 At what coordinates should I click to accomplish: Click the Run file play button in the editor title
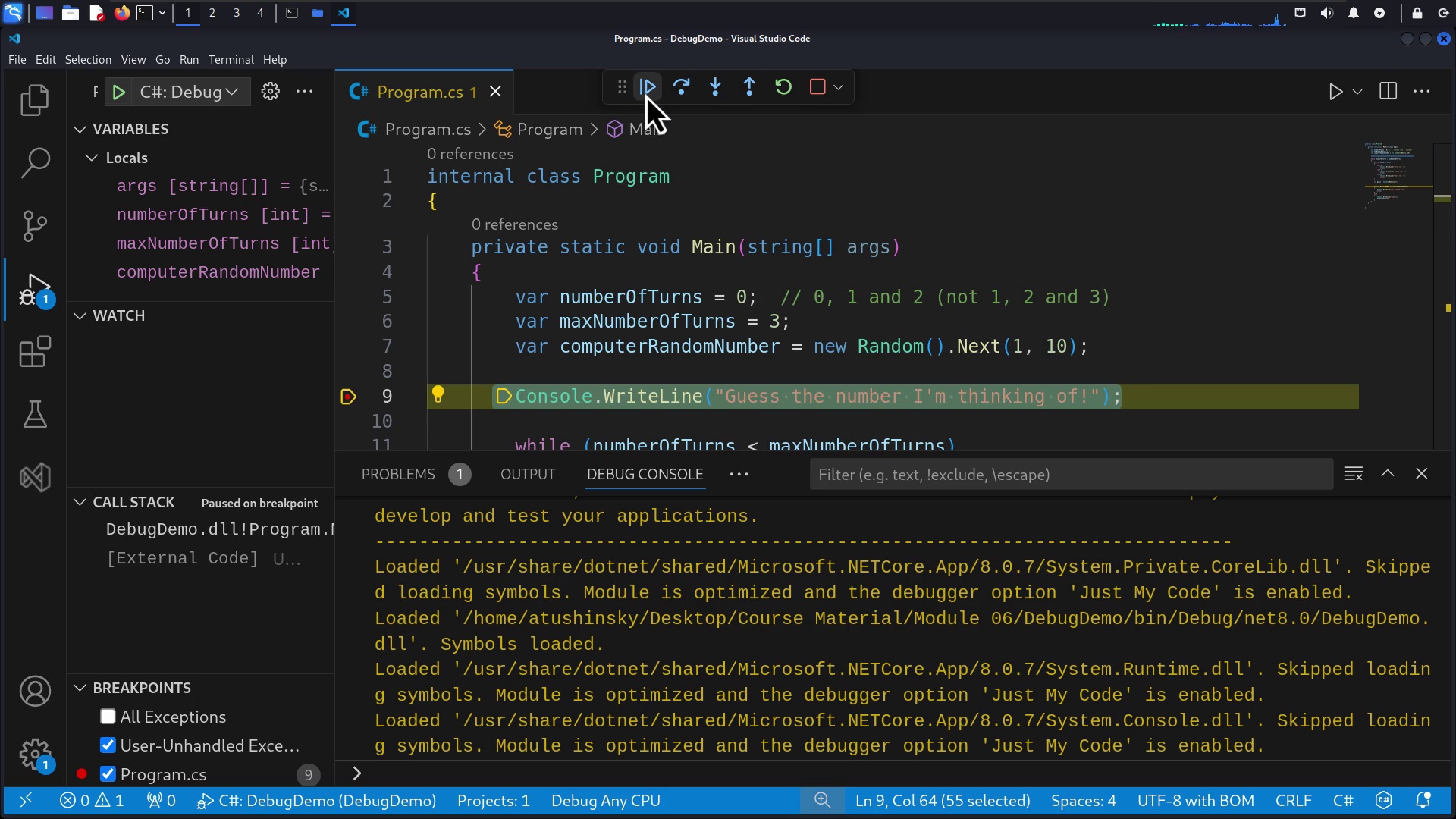(x=1335, y=92)
